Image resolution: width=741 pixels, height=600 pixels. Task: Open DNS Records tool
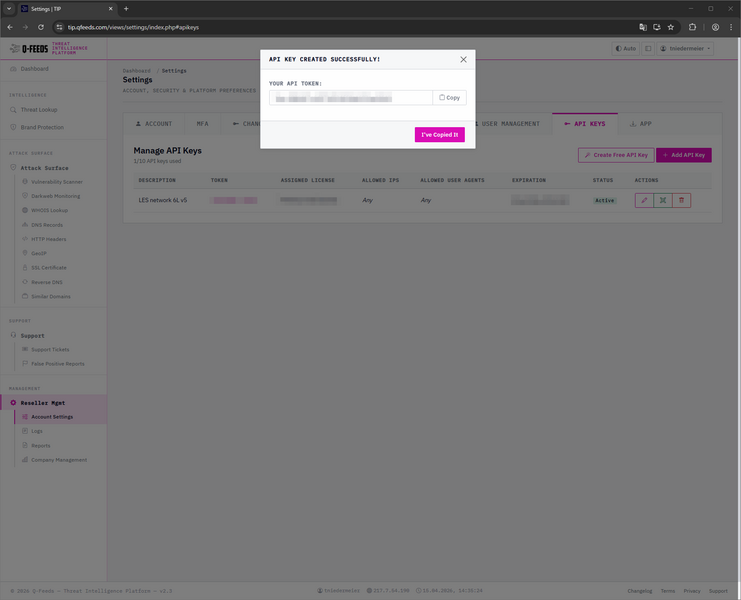coord(47,225)
